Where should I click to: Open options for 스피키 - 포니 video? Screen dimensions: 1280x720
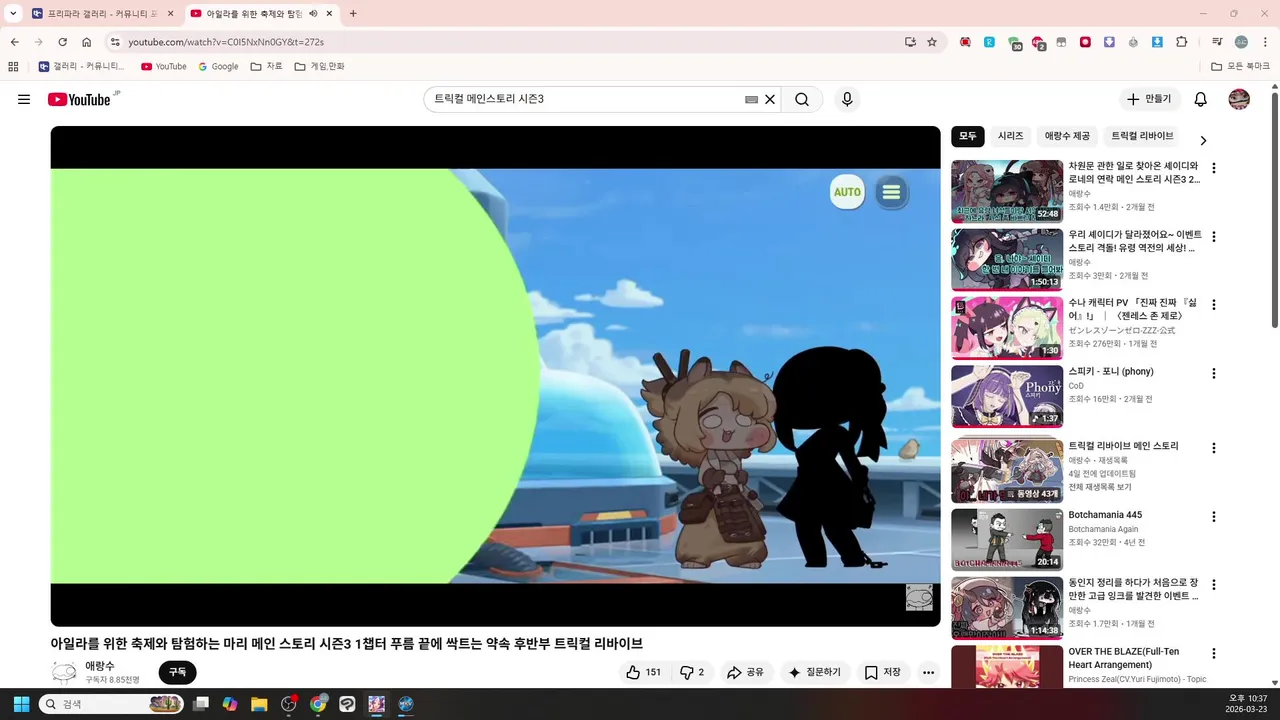pos(1214,373)
